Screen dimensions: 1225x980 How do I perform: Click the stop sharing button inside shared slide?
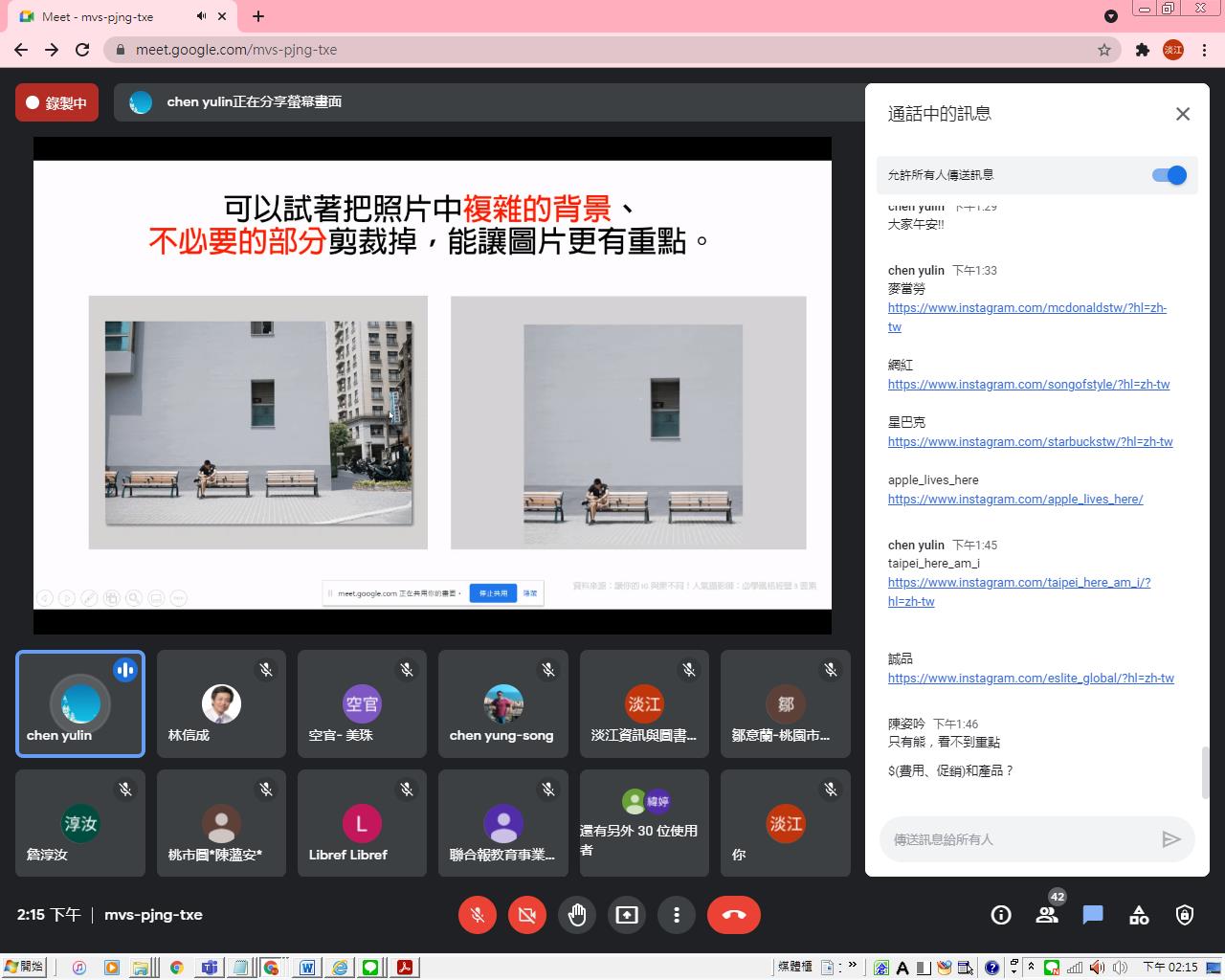[x=493, y=593]
